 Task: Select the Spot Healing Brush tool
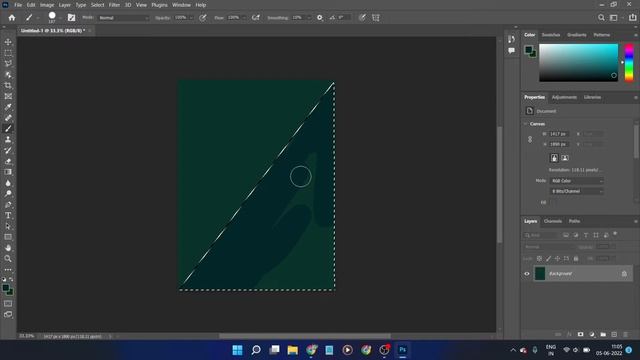pyautogui.click(x=8, y=118)
